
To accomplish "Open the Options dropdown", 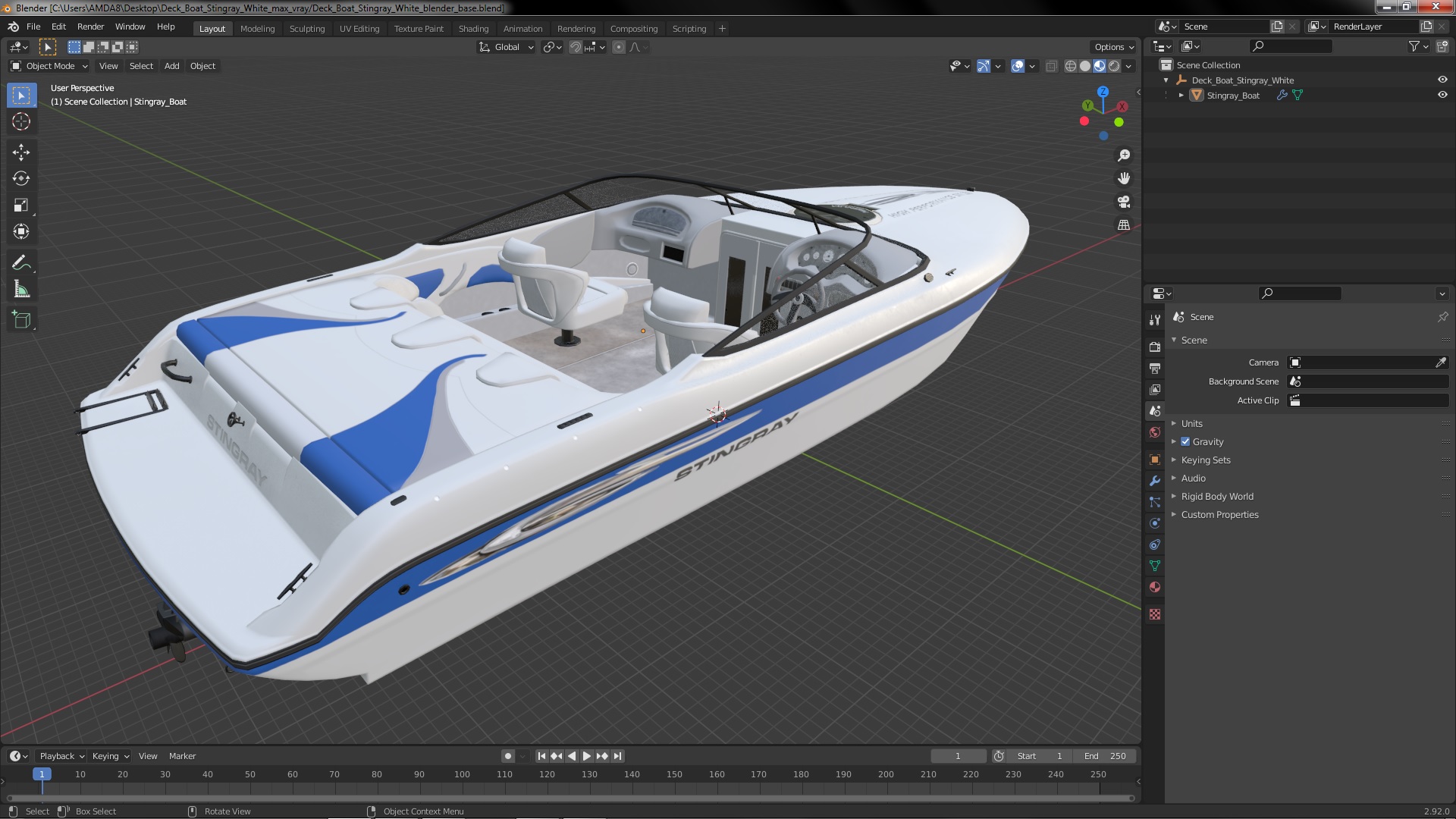I will pos(1114,47).
